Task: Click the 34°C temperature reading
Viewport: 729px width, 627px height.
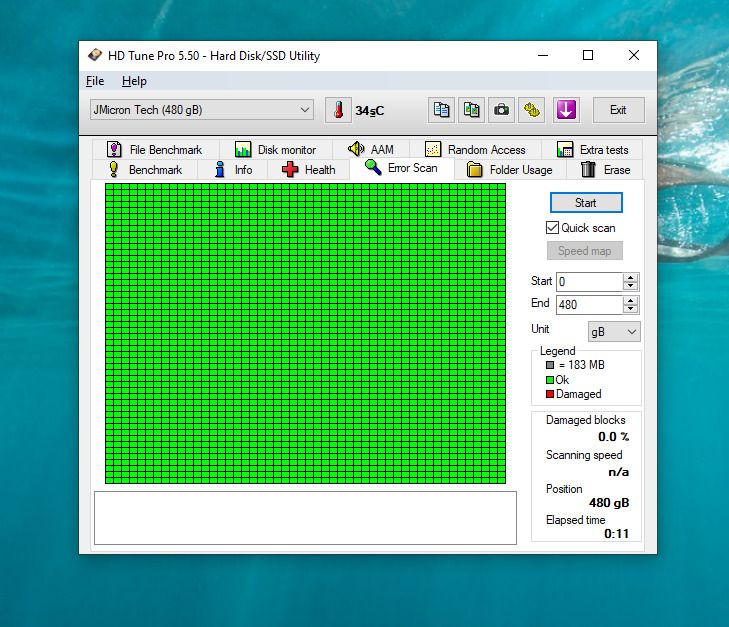Action: point(370,111)
